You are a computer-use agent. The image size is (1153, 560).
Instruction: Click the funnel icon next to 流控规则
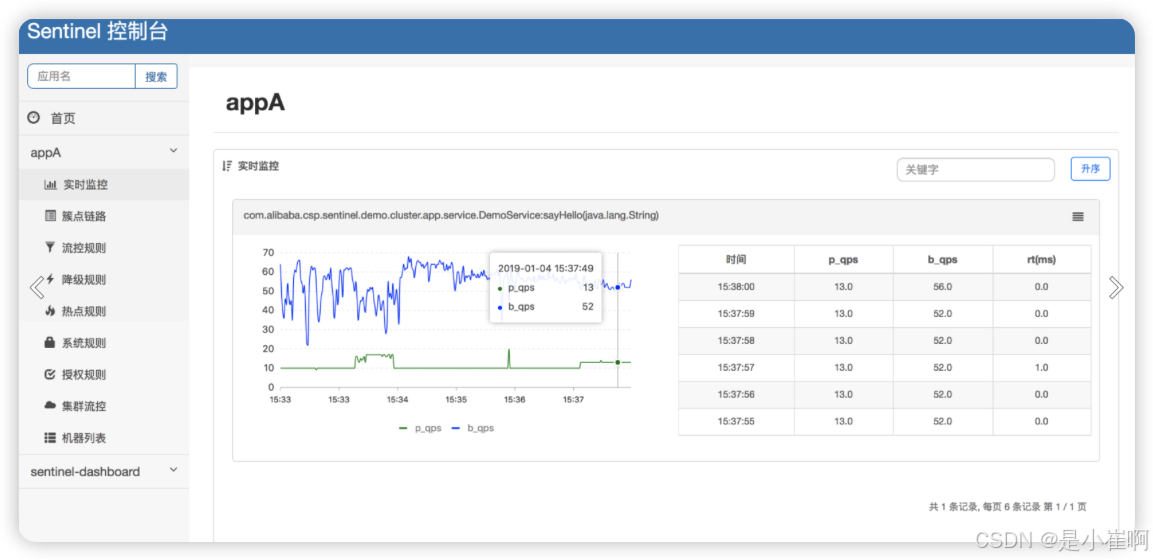tap(50, 248)
